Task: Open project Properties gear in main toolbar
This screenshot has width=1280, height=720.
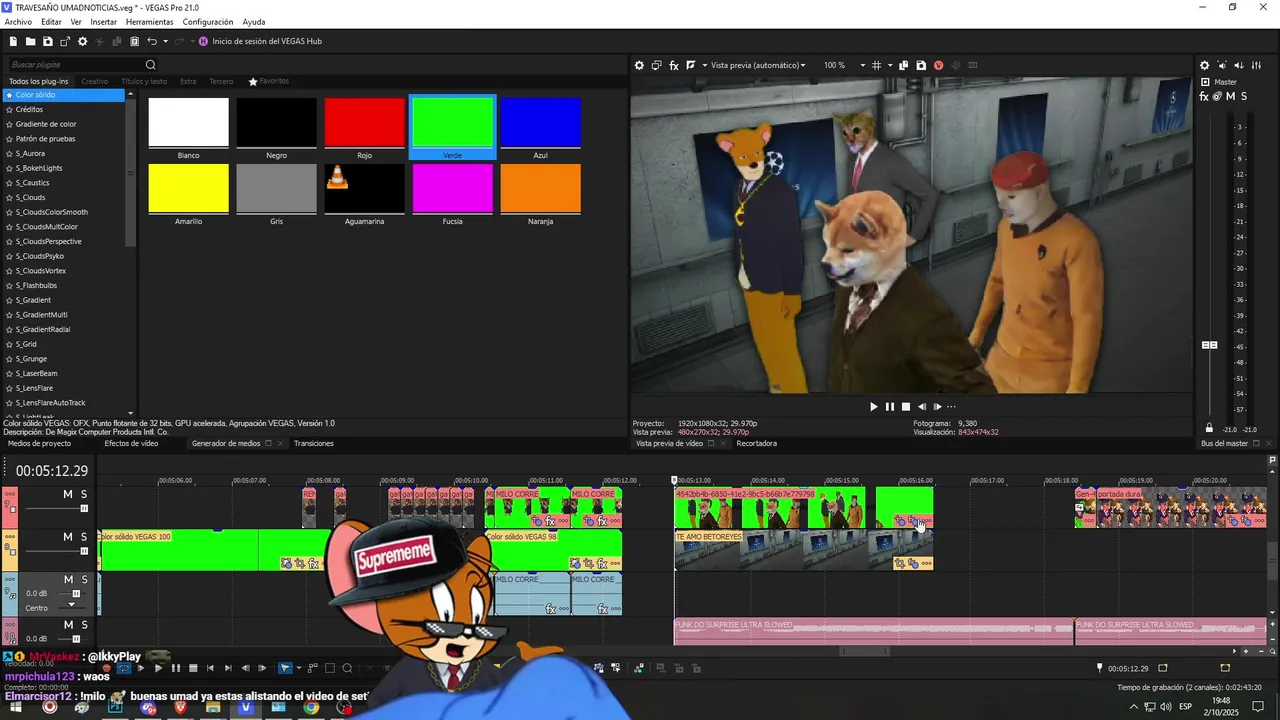Action: tap(83, 41)
